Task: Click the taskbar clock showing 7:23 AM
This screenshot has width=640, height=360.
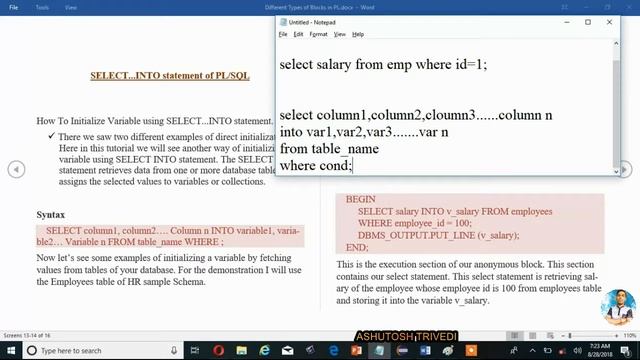Action: point(600,350)
